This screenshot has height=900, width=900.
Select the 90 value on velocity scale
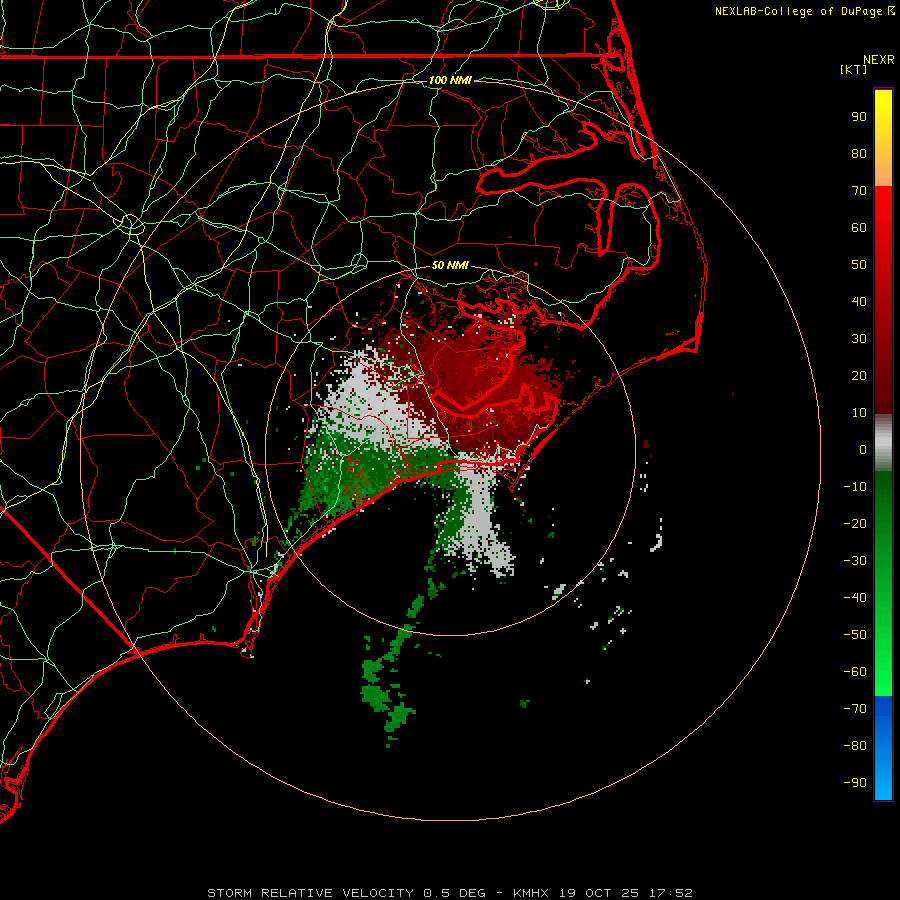[859, 117]
